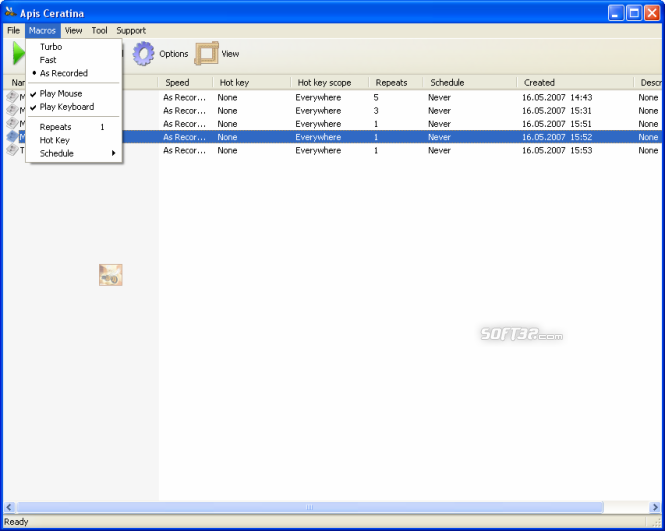Click Everywhere scope in the 14:43 row
The width and height of the screenshot is (665, 531).
click(x=318, y=97)
